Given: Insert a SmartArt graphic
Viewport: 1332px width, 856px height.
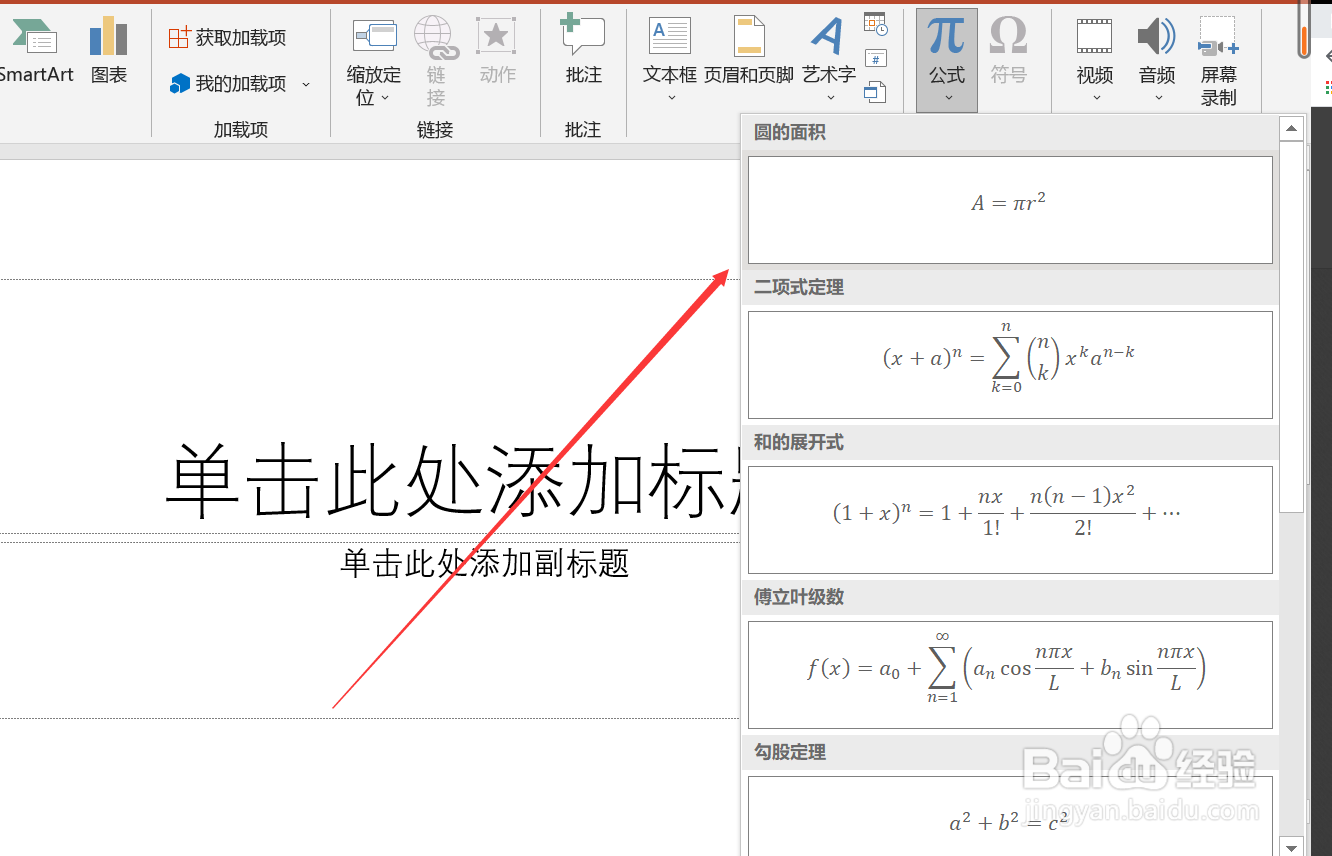Looking at the screenshot, I should click(36, 50).
